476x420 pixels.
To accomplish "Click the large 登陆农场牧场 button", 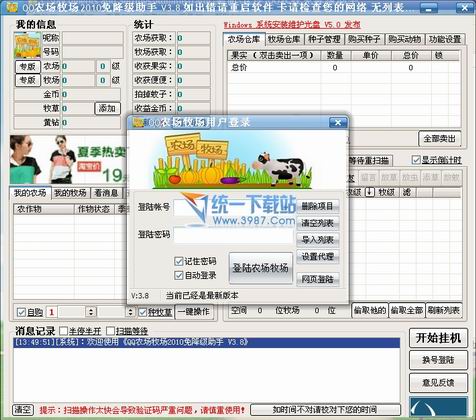I will pyautogui.click(x=261, y=268).
